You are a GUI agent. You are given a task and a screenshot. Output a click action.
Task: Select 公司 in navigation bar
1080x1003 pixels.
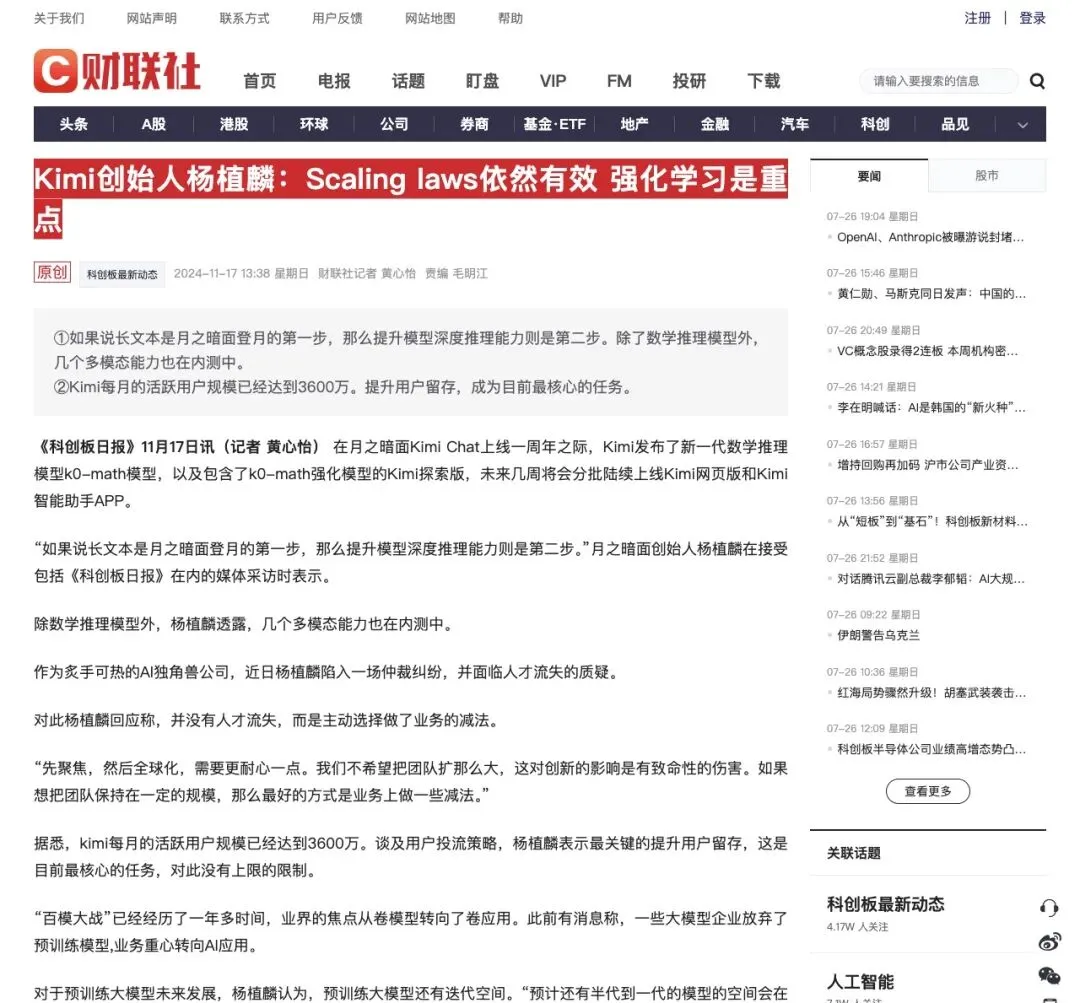[x=394, y=125]
